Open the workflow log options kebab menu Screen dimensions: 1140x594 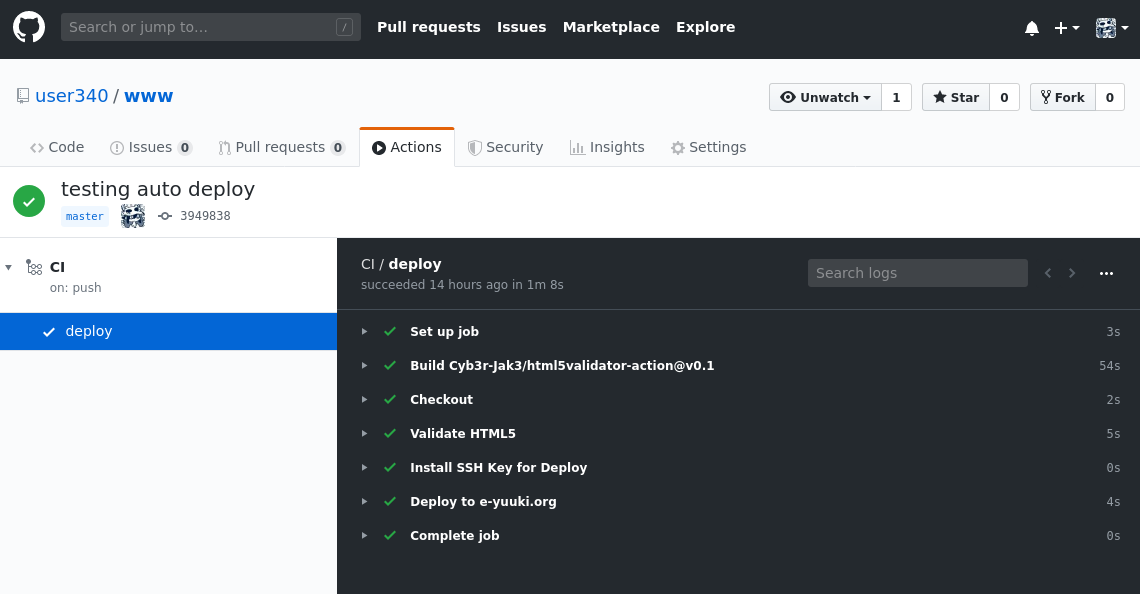pyautogui.click(x=1106, y=273)
